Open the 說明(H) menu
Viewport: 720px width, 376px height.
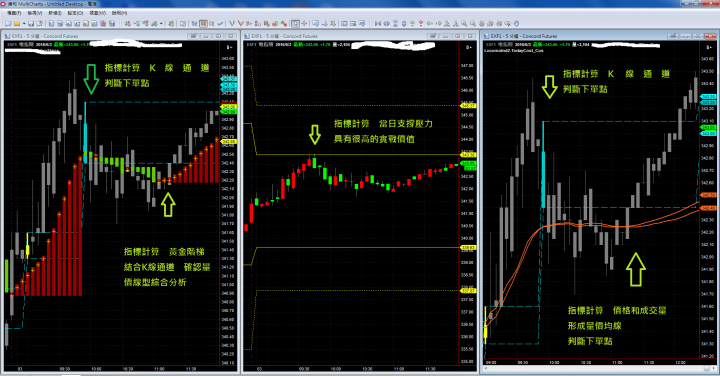(x=119, y=13)
